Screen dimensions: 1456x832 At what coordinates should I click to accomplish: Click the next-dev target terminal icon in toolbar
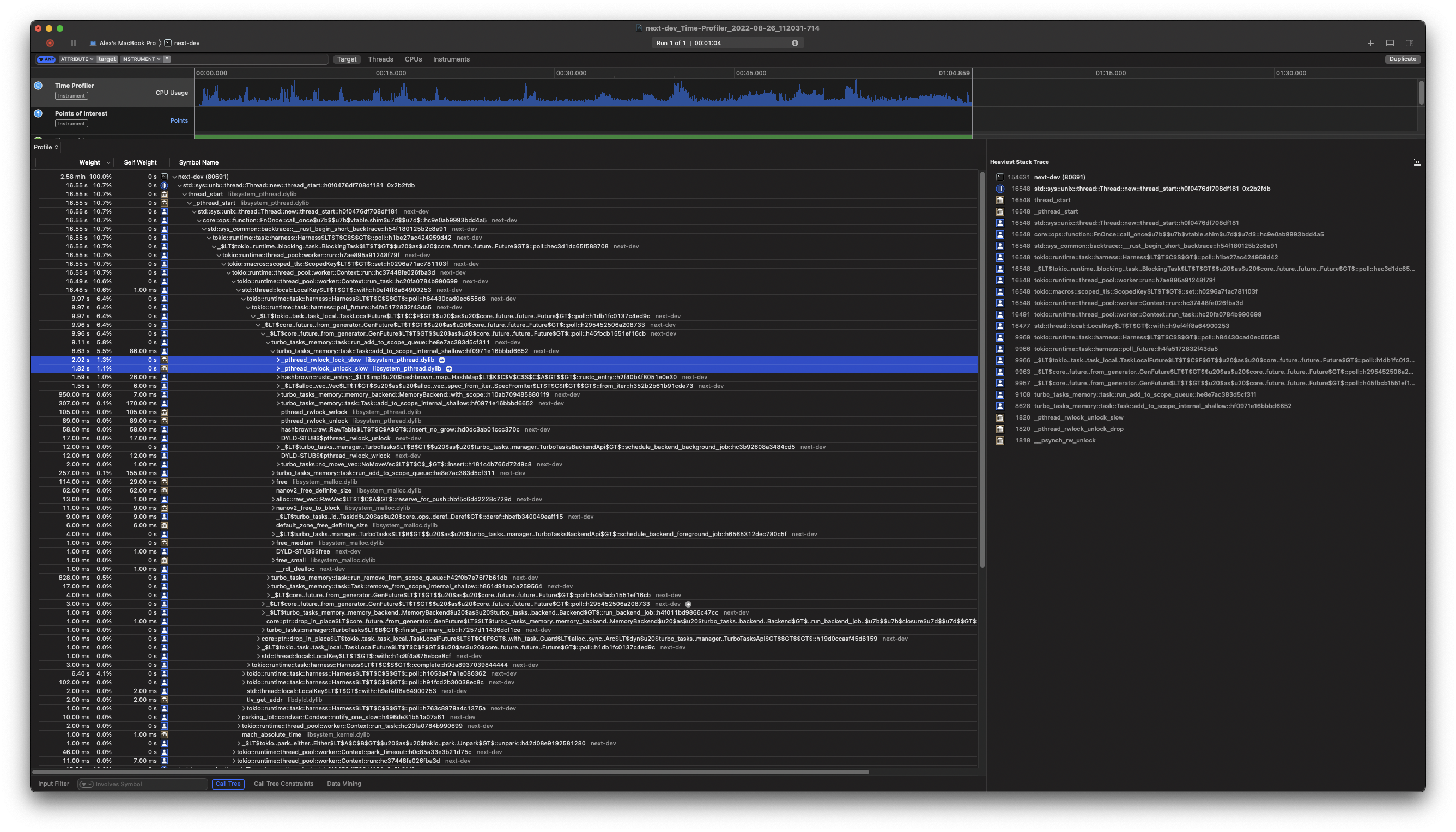[167, 43]
